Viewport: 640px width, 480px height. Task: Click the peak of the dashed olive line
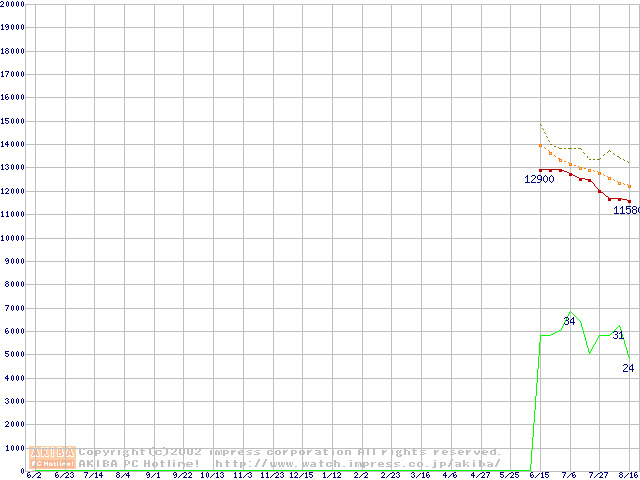tap(540, 124)
